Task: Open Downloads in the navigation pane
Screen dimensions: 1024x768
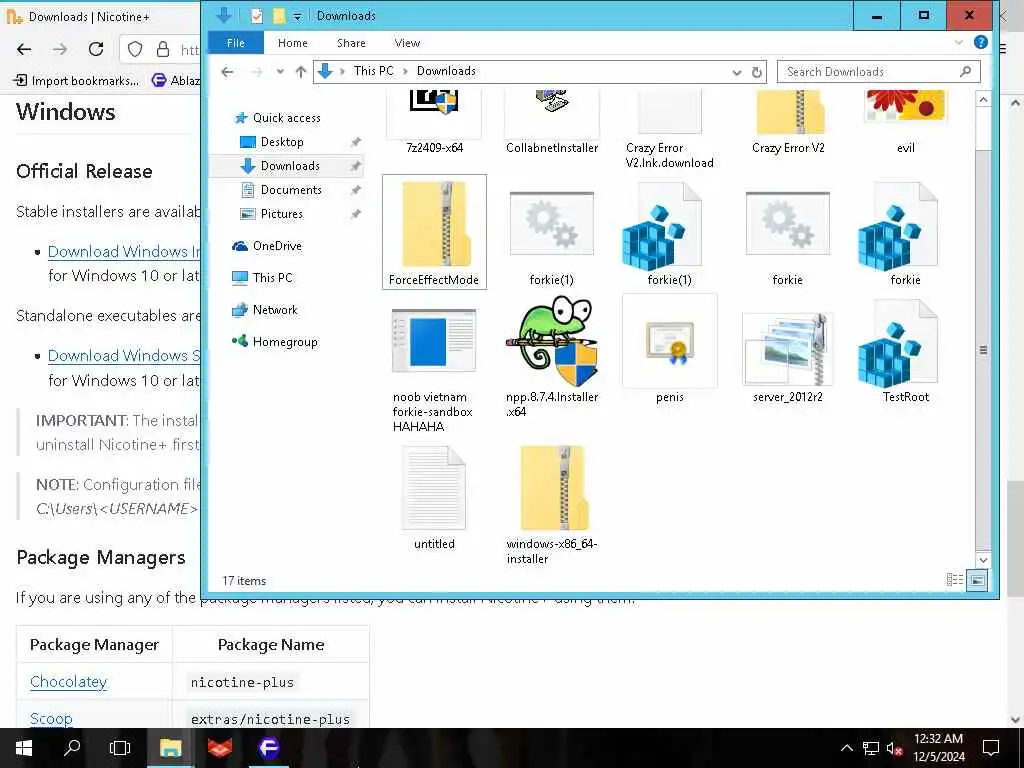Action: [x=289, y=166]
